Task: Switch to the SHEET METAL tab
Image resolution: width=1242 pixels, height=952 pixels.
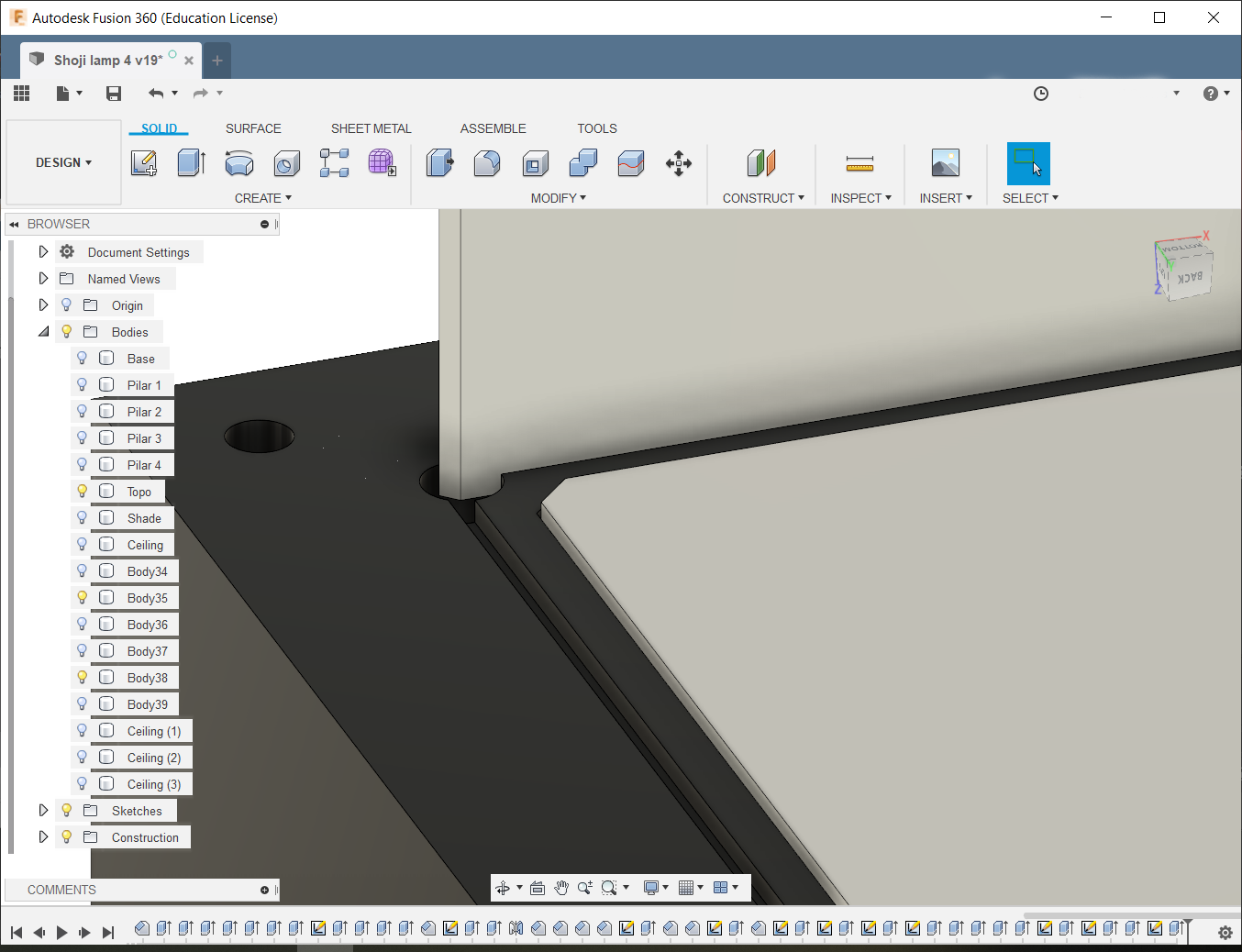Action: [371, 128]
